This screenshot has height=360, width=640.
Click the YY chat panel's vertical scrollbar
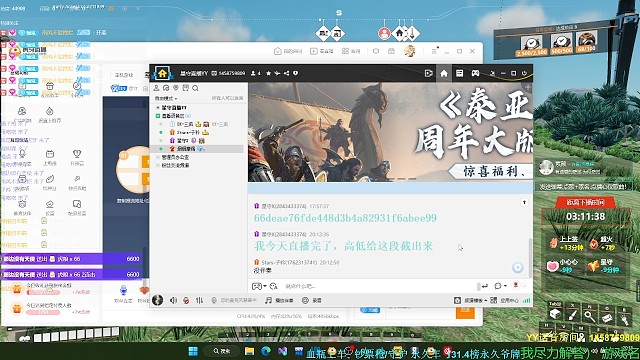click(x=530, y=257)
